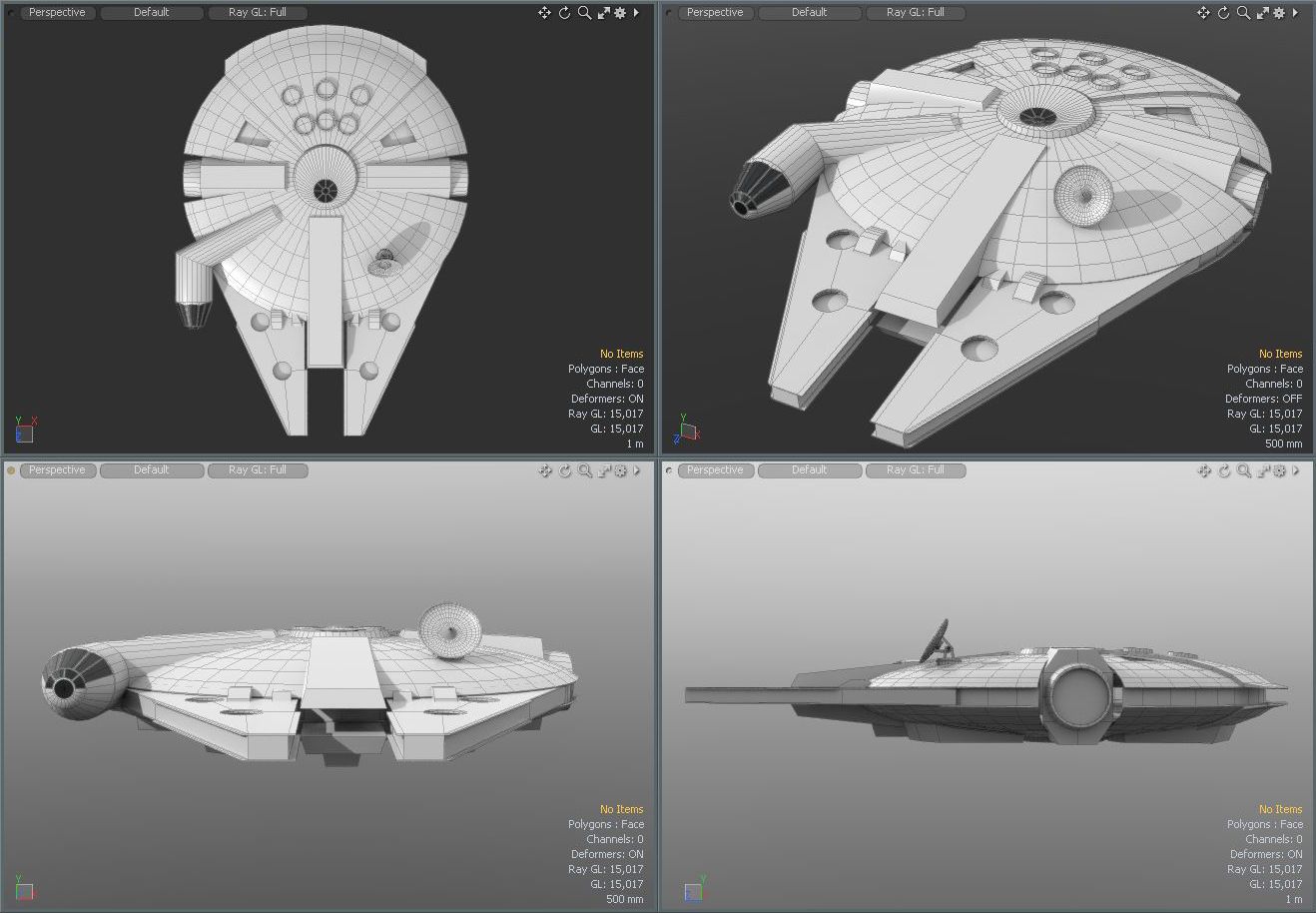1316x913 pixels.
Task: Click "Polygons : Face" in bottom-left viewport
Action: coord(606,824)
